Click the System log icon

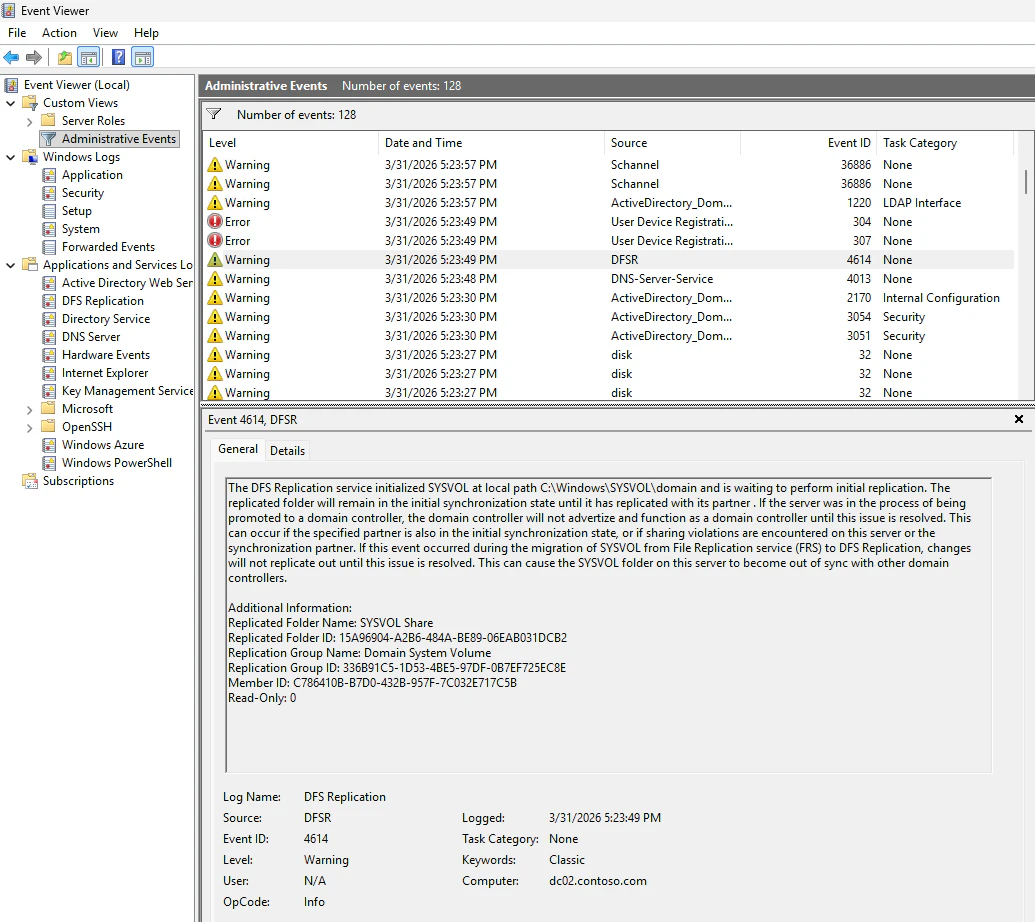pyautogui.click(x=49, y=229)
